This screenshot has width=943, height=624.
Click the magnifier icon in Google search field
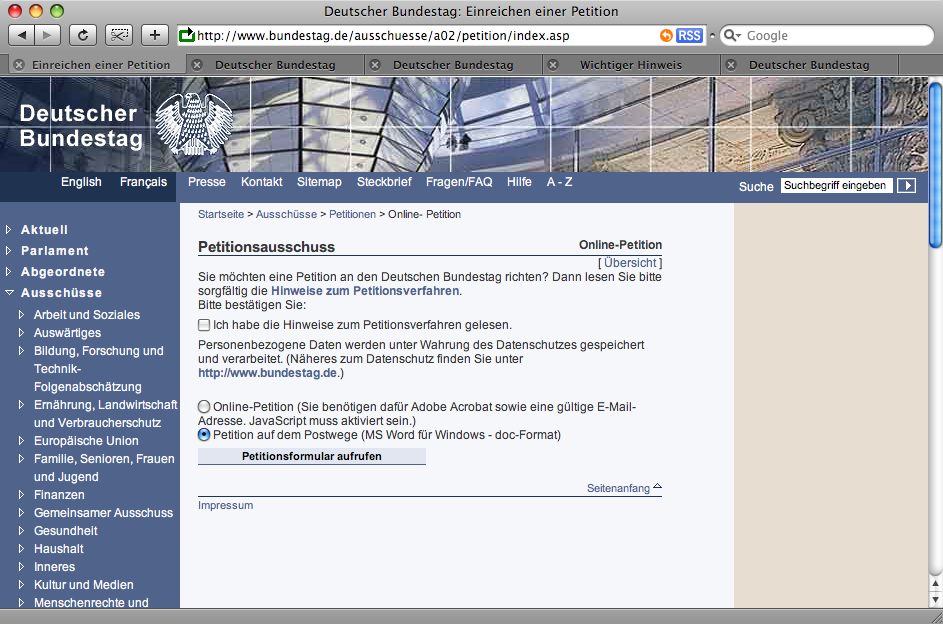coord(731,35)
